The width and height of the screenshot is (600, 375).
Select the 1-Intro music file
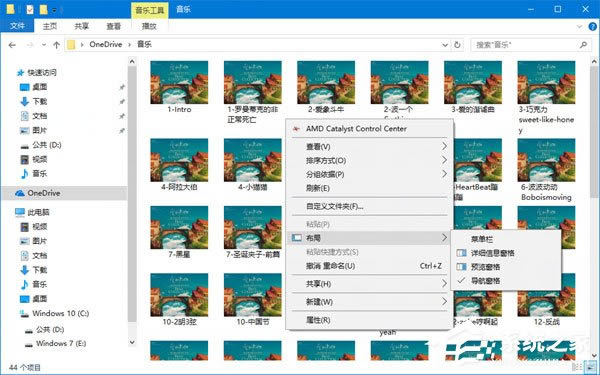[x=179, y=87]
